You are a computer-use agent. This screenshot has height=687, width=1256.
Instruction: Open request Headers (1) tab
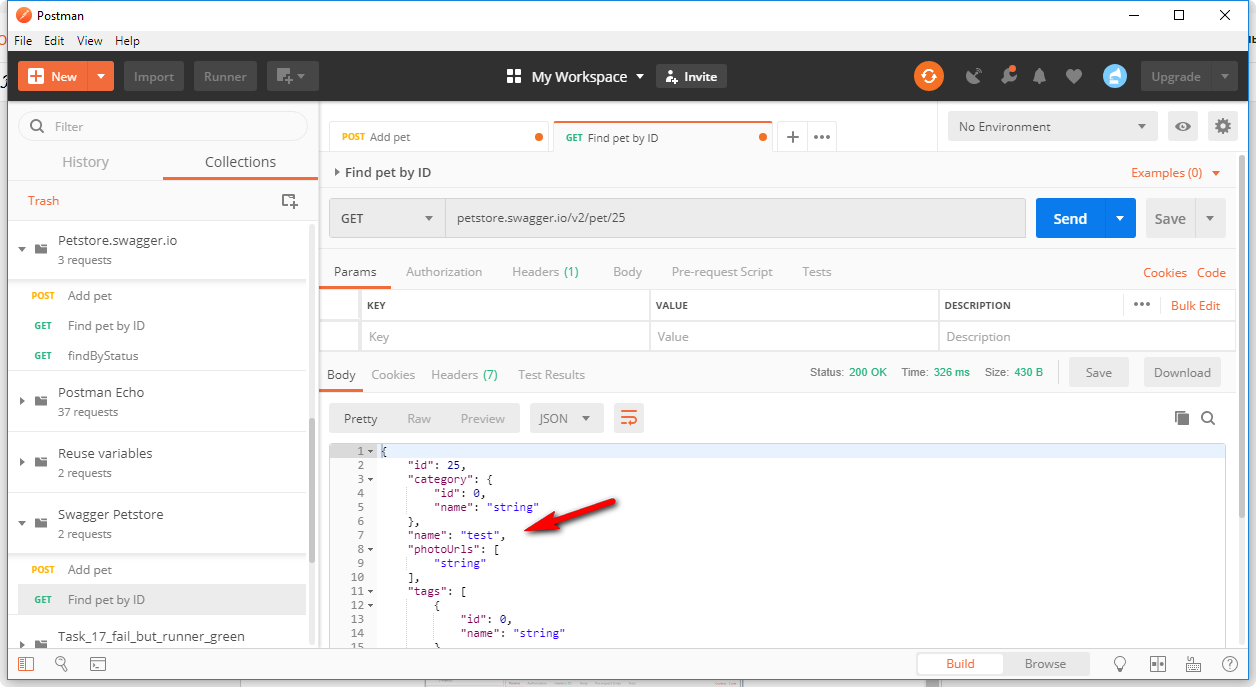pyautogui.click(x=545, y=272)
